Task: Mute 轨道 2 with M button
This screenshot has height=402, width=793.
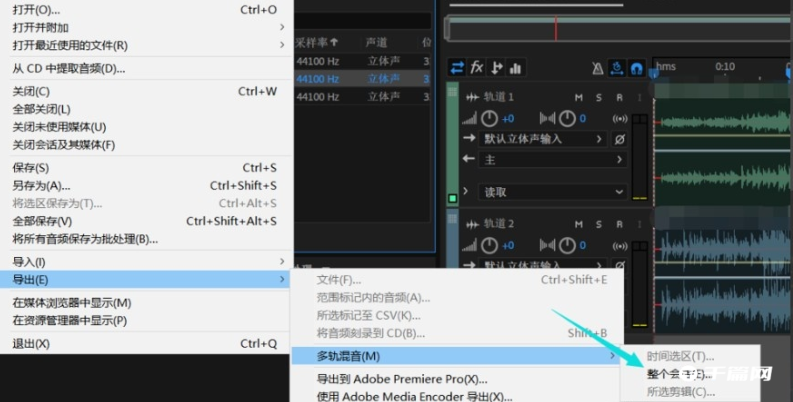Action: pos(579,225)
